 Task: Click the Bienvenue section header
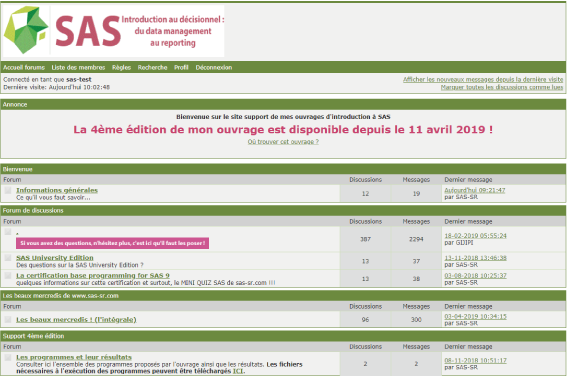pos(283,169)
